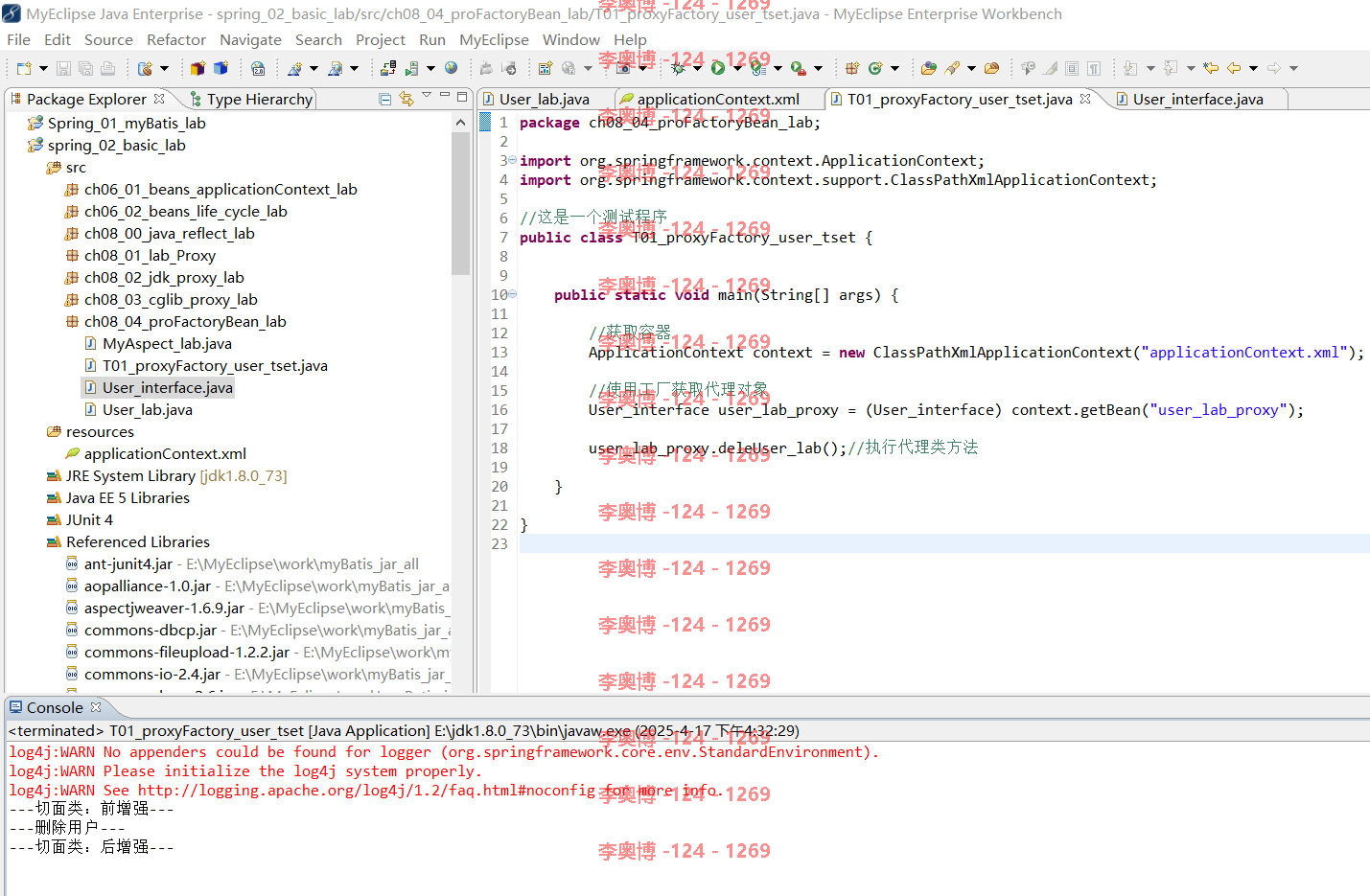Image resolution: width=1370 pixels, height=896 pixels.
Task: Select JRE System Library [jdk1.8.0_73]
Action: click(x=176, y=475)
